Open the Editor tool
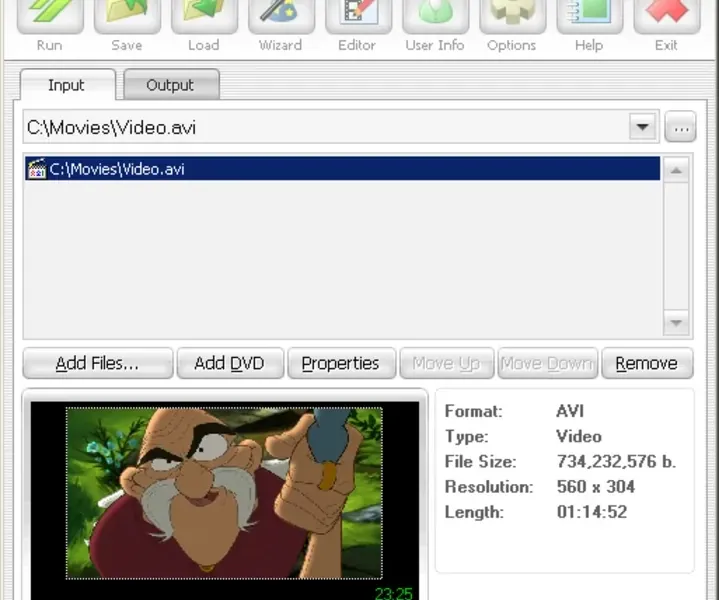Image resolution: width=719 pixels, height=600 pixels. [x=358, y=16]
